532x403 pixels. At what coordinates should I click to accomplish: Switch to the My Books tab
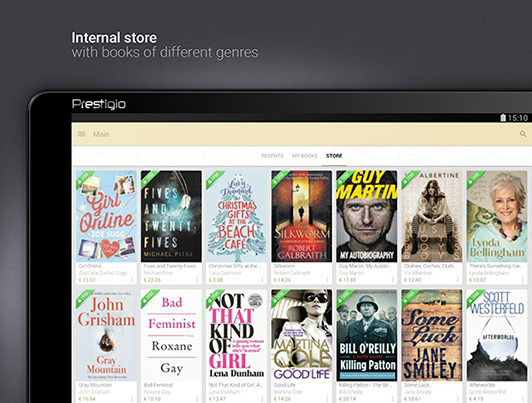click(x=305, y=156)
